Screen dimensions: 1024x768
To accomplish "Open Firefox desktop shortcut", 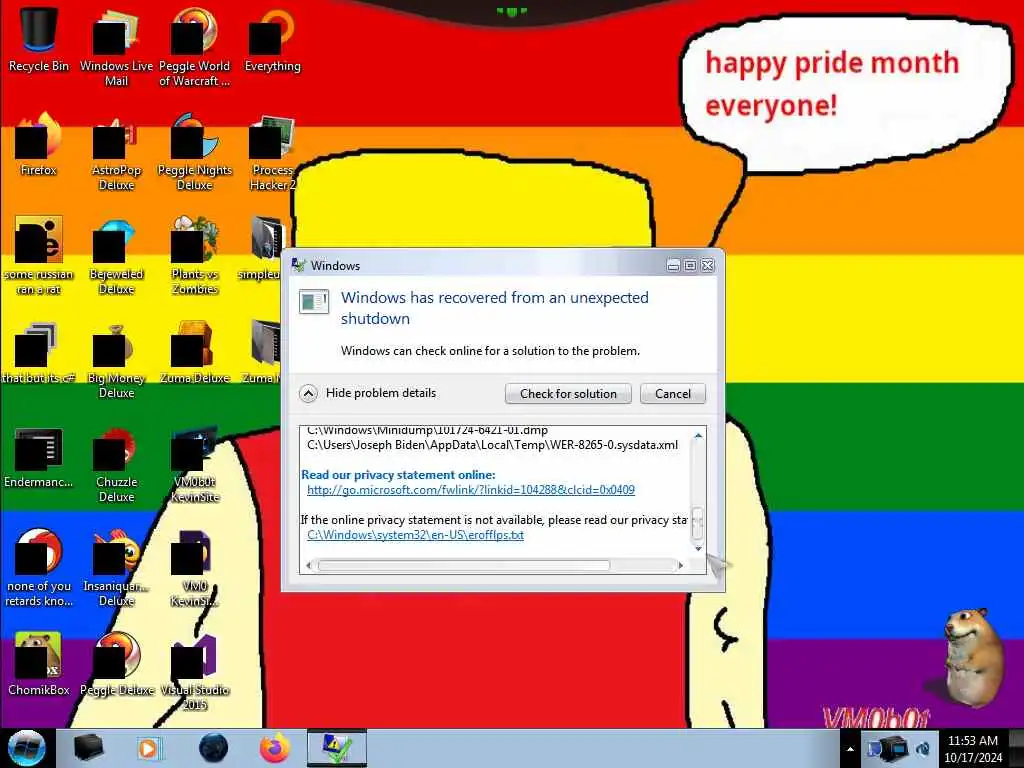I will click(39, 144).
